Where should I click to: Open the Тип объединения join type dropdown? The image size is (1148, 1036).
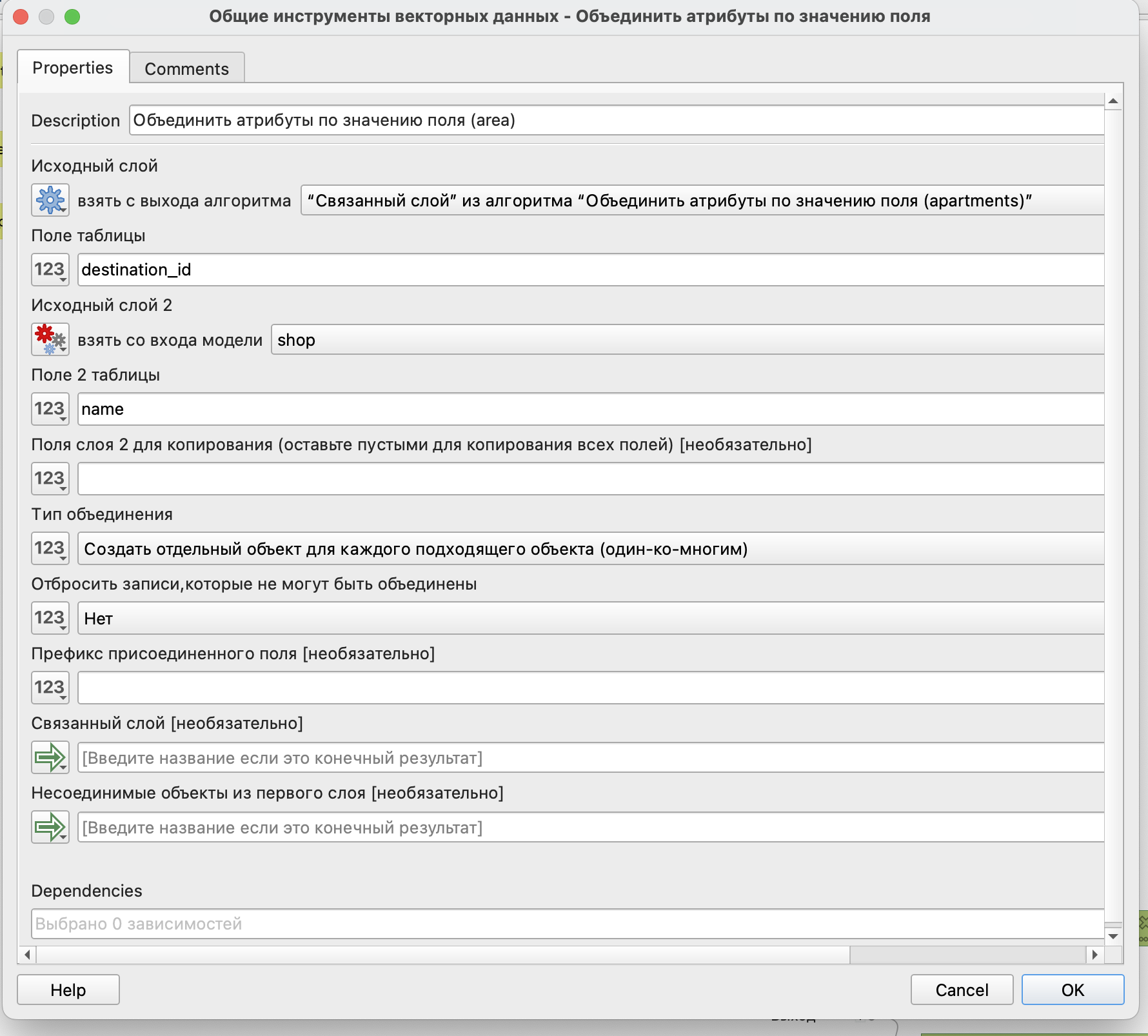591,548
